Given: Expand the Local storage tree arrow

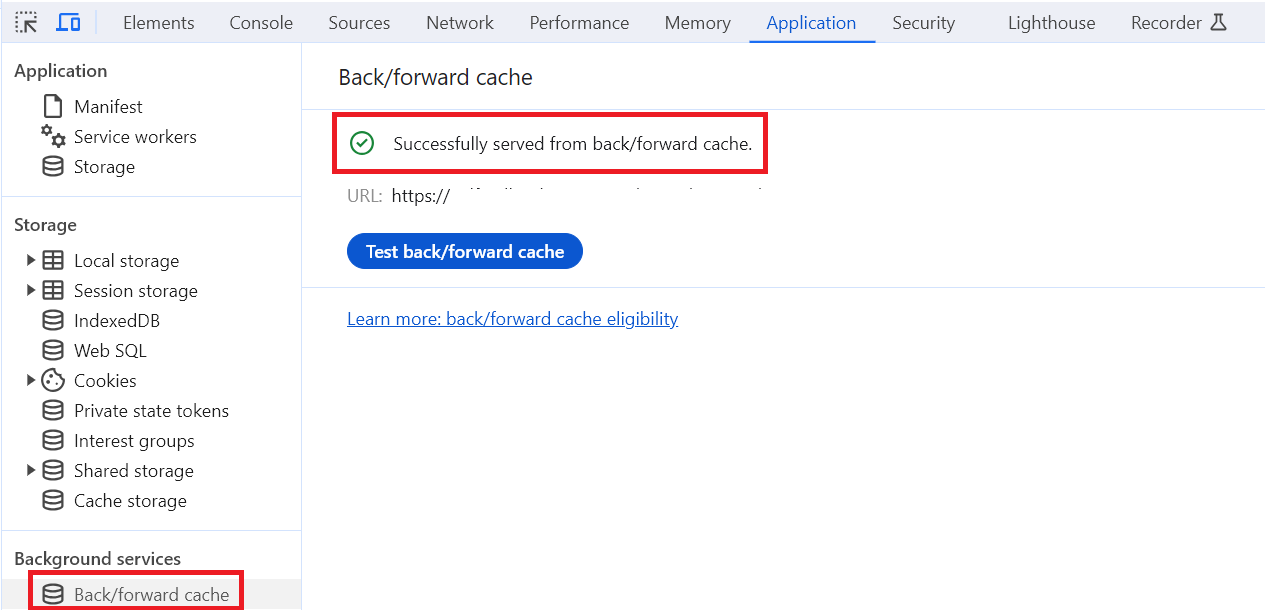Looking at the screenshot, I should pos(31,261).
